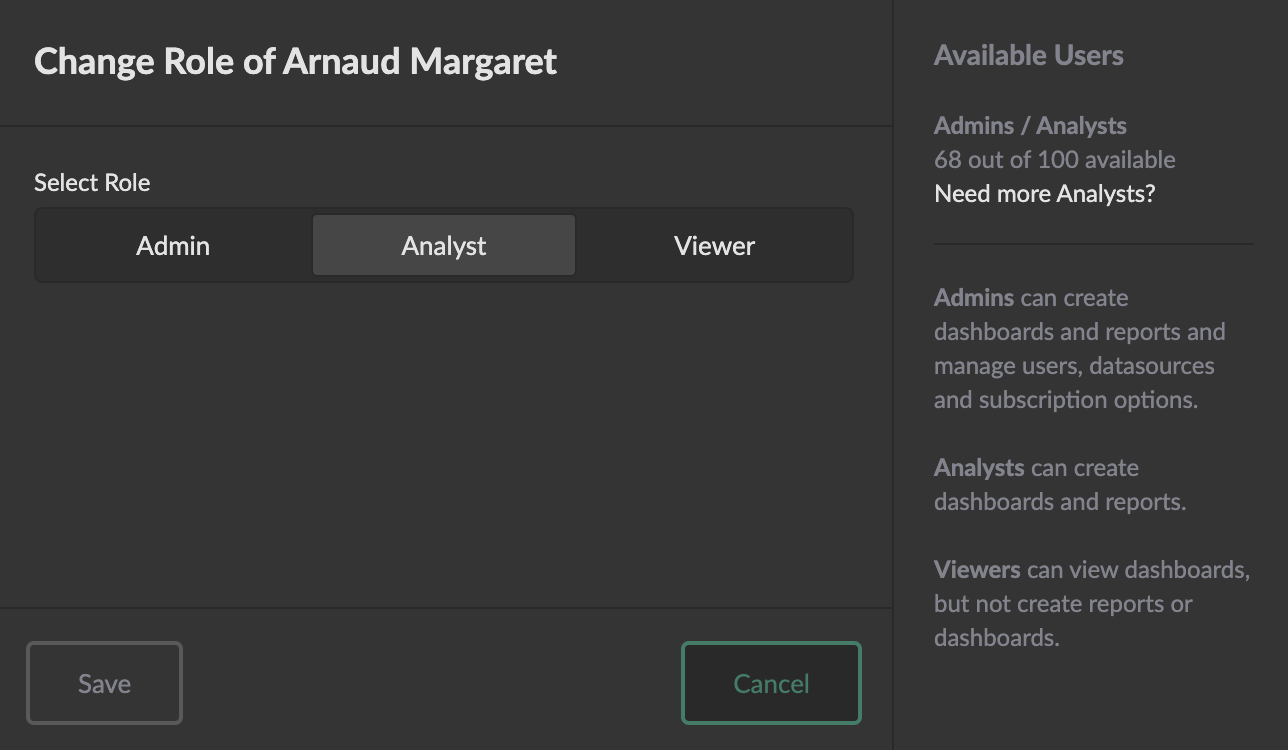Click the Change Role of Arnaud Margaret title
The image size is (1288, 750).
coord(295,62)
